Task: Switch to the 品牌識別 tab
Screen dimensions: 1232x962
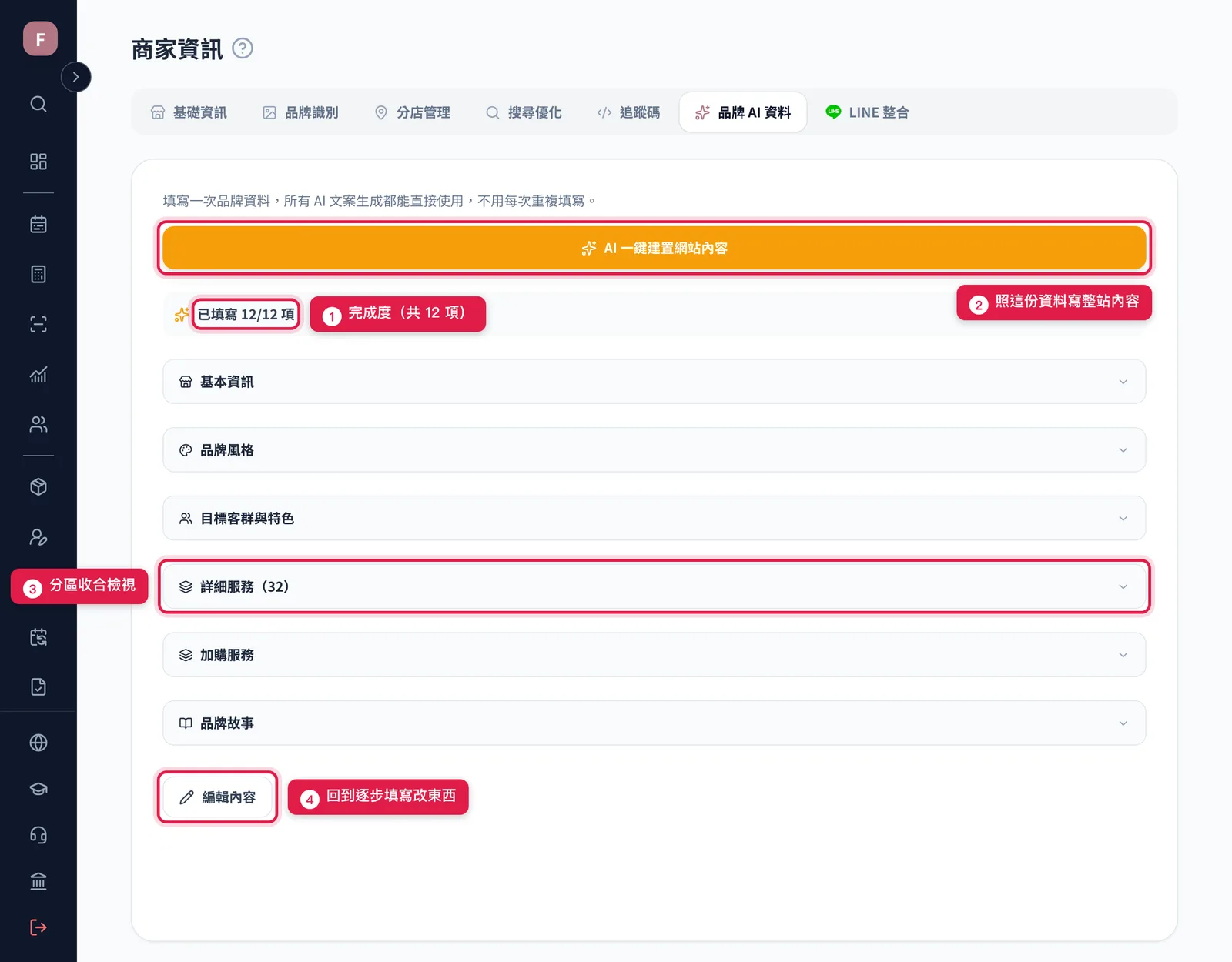Action: [x=300, y=112]
